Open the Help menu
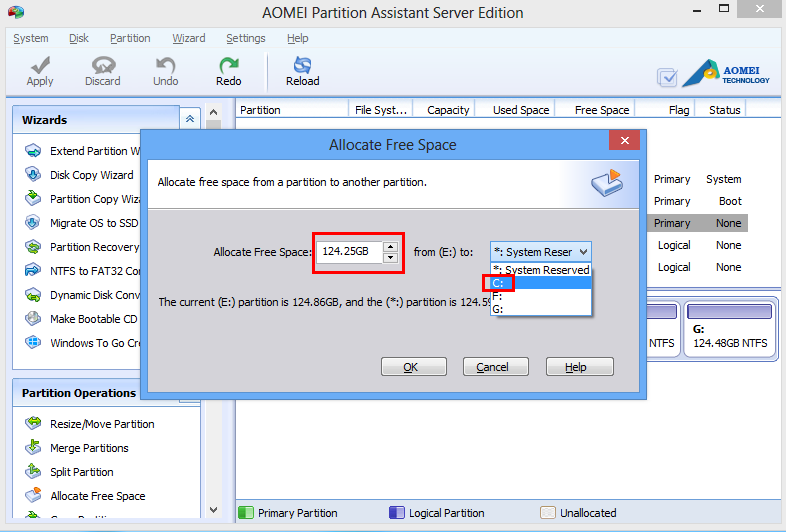The image size is (786, 532). pos(298,38)
